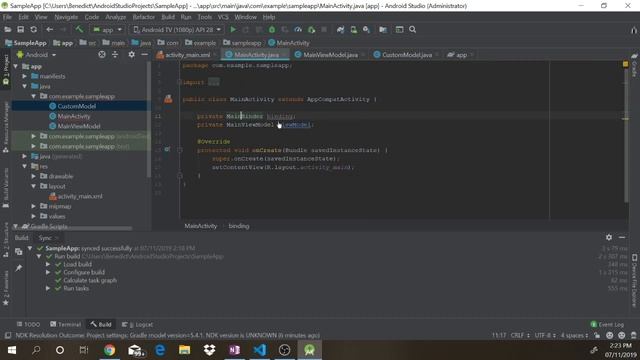The height and width of the screenshot is (360, 640).
Task: Open File Explorer from the taskbar
Action: coord(184,350)
